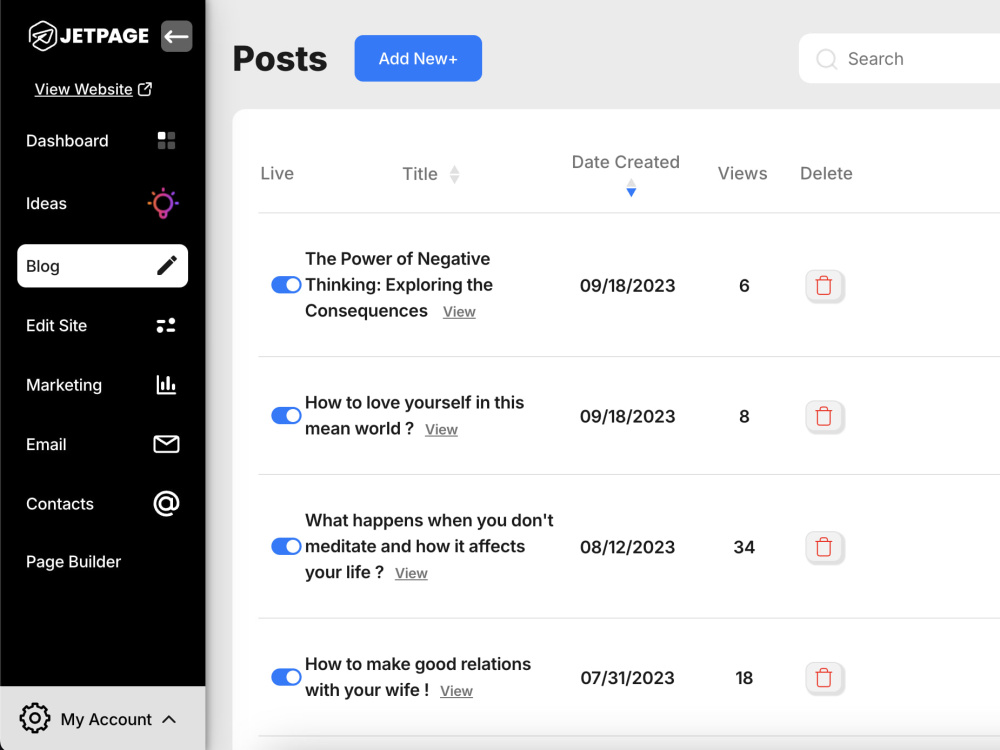Click the Posts page heading
This screenshot has height=750, width=1000.
tap(280, 59)
